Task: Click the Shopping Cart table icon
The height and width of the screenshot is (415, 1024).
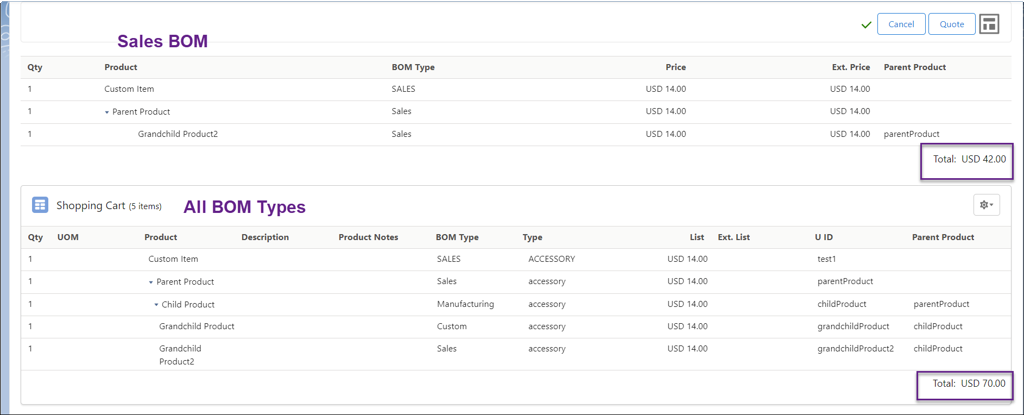Action: [40, 205]
